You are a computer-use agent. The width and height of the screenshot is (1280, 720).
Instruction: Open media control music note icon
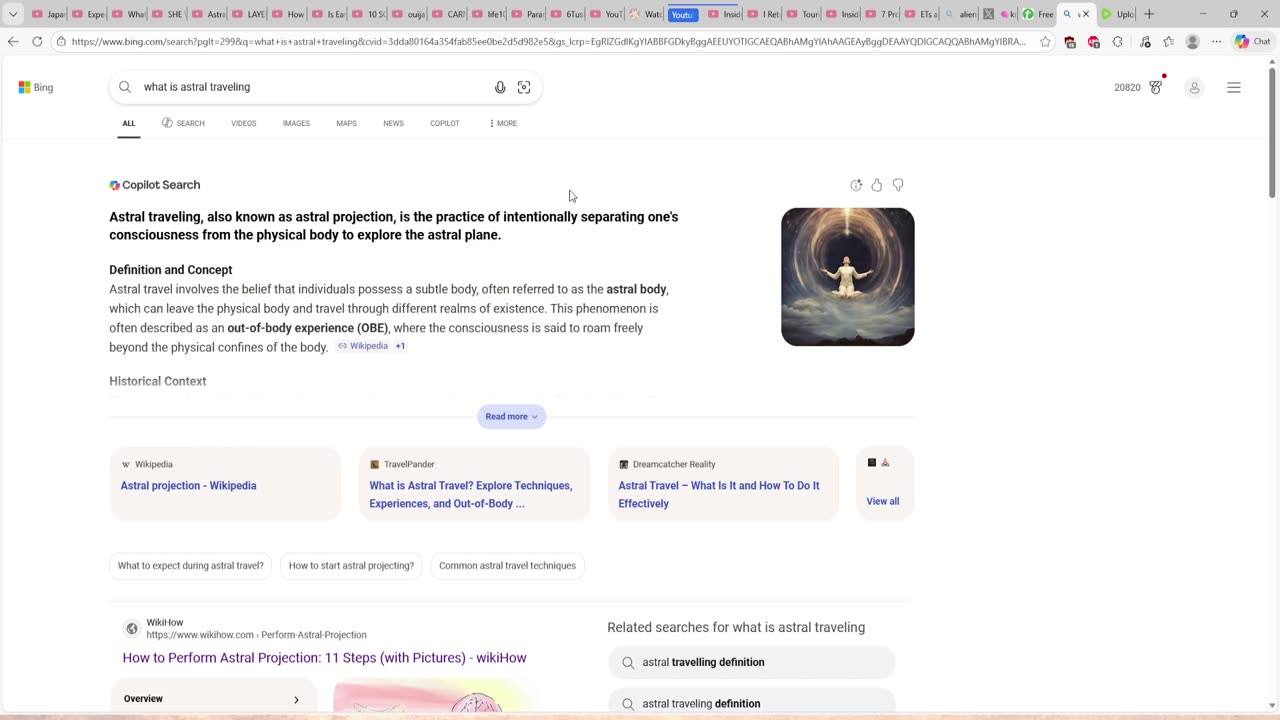pyautogui.click(x=1145, y=42)
